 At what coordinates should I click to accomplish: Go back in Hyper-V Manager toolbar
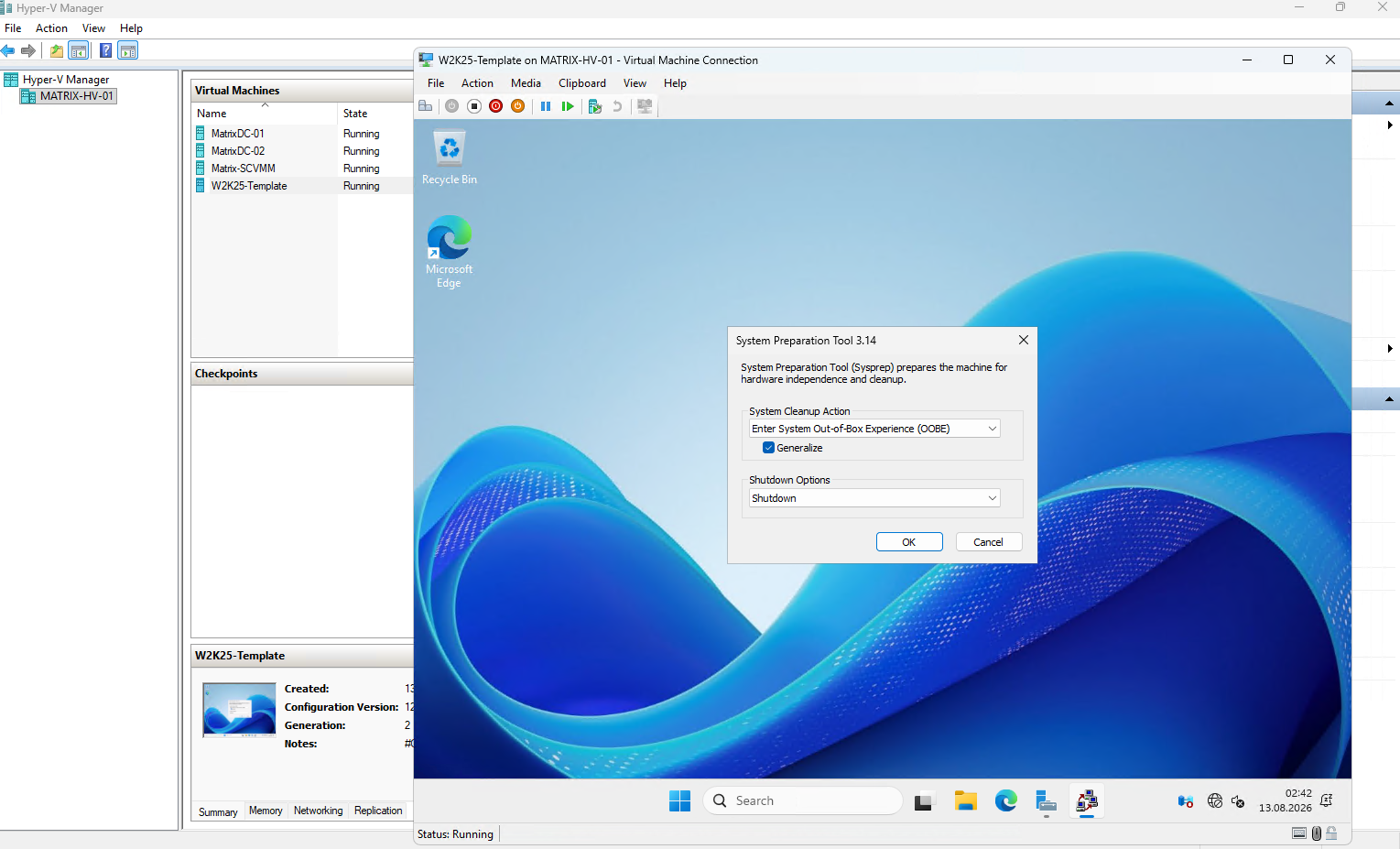[x=8, y=51]
